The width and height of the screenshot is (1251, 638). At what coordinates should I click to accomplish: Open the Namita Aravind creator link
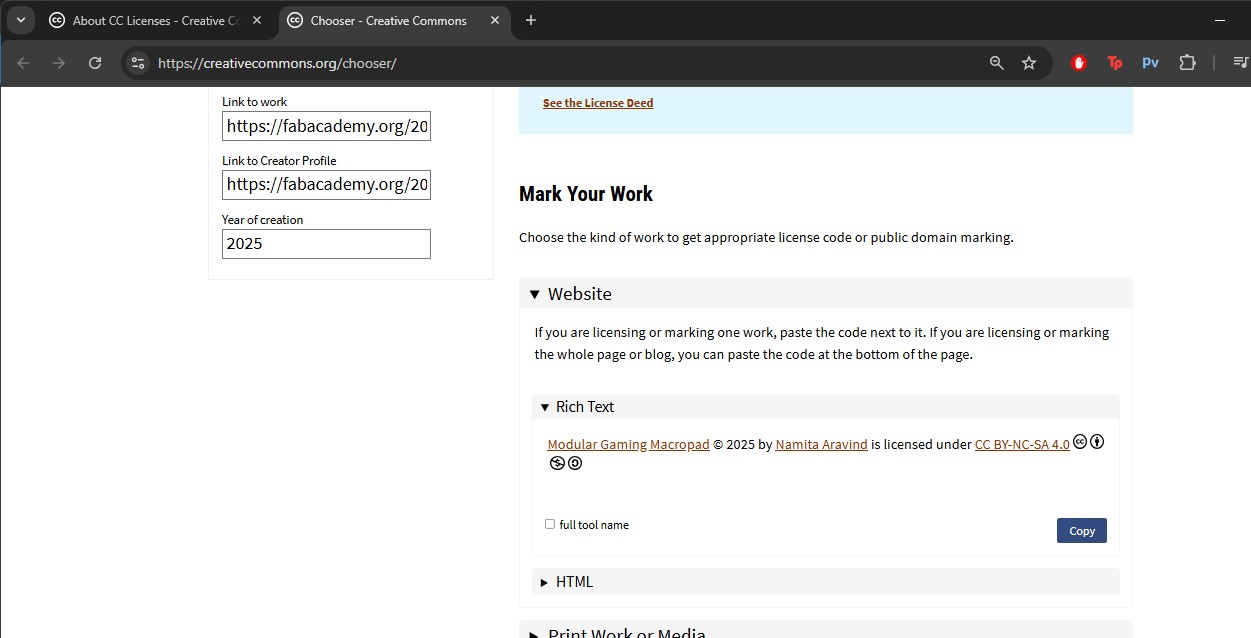pos(821,445)
